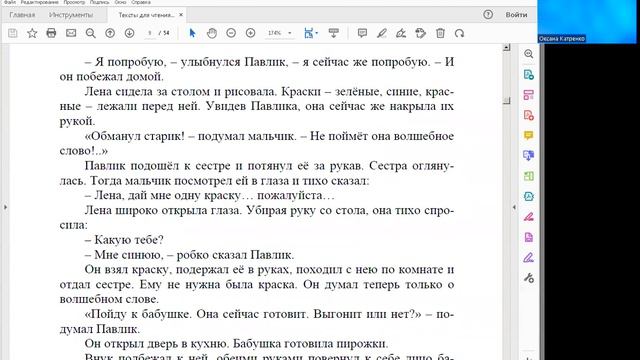Switch to the Главная tab
Viewport: 640px width, 360px height.
[x=22, y=15]
